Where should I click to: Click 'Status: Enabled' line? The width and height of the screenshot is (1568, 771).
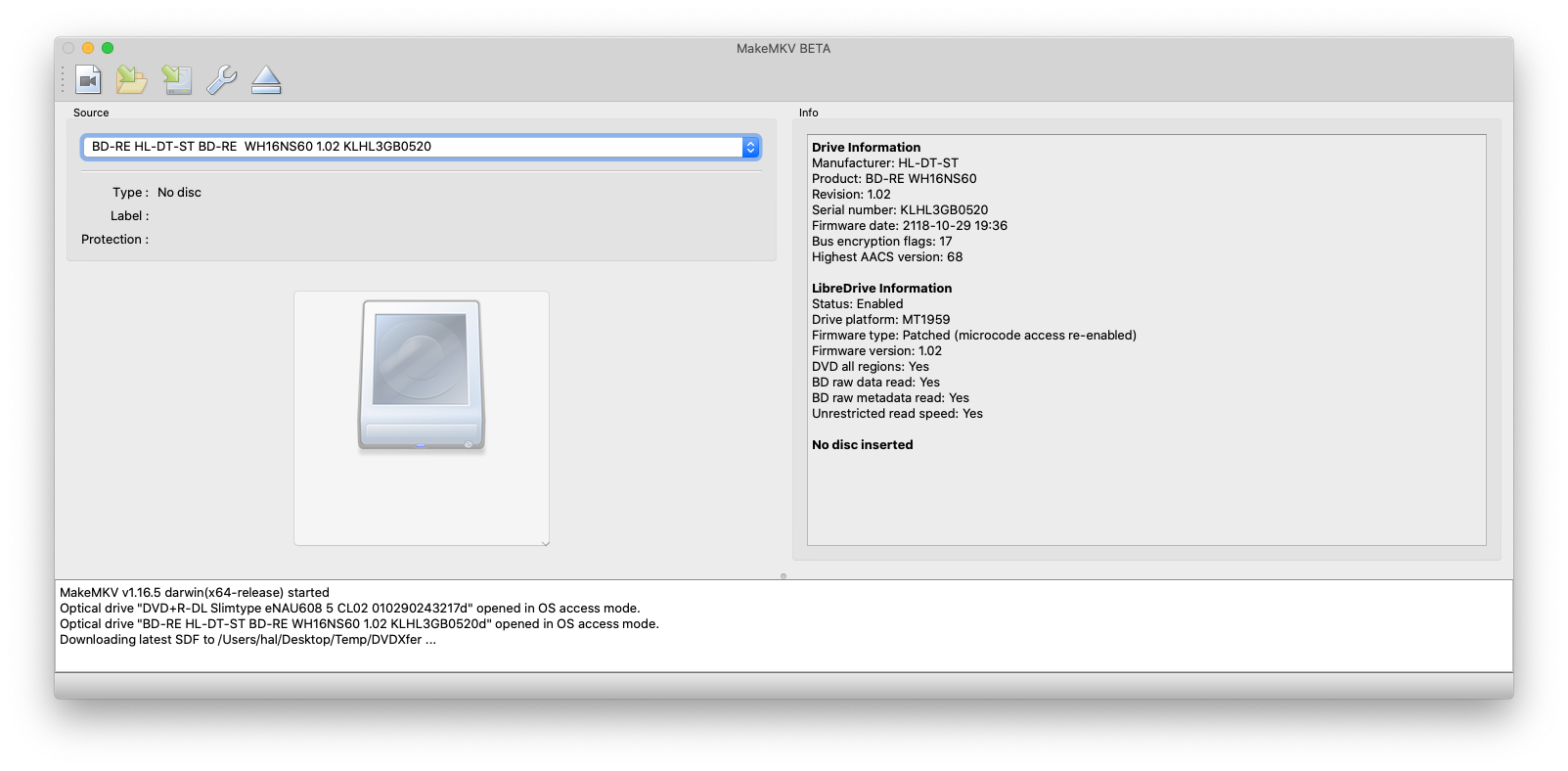[858, 304]
